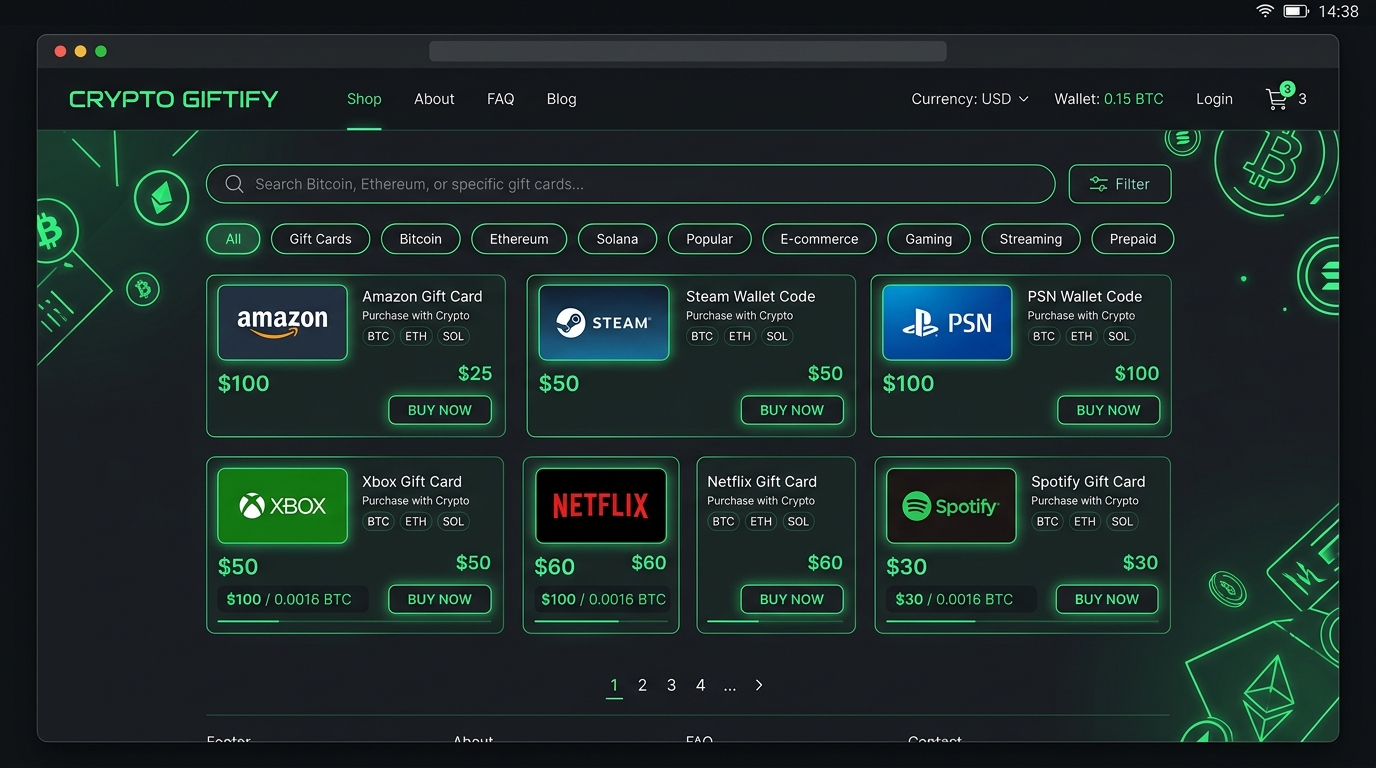Click the Spotify card progress bar
Screen dimensions: 1376x768
coord(1022,621)
